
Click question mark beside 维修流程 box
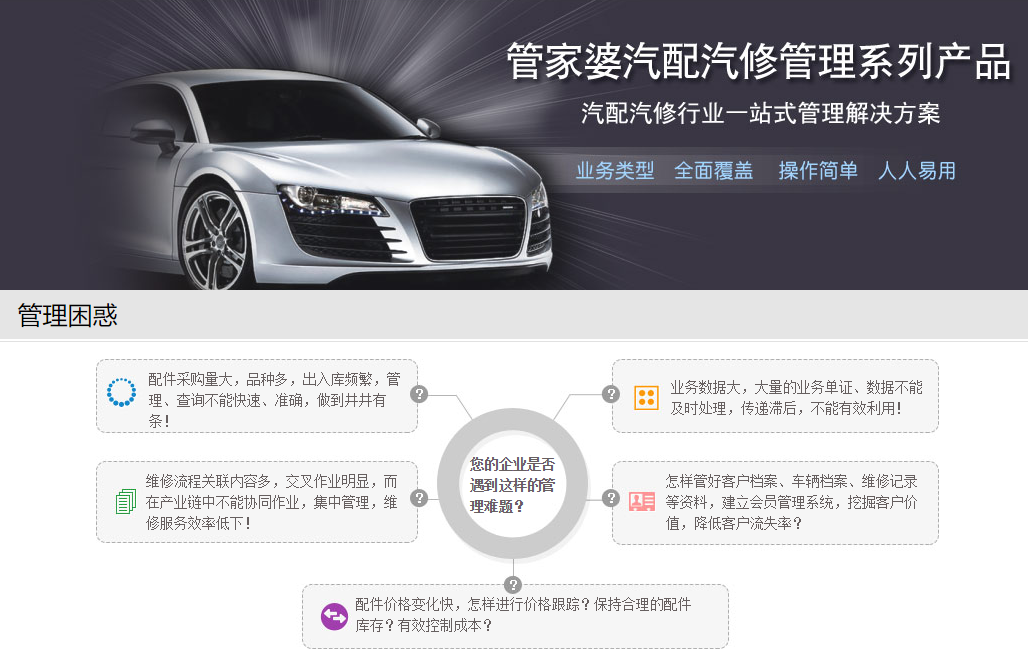419,498
